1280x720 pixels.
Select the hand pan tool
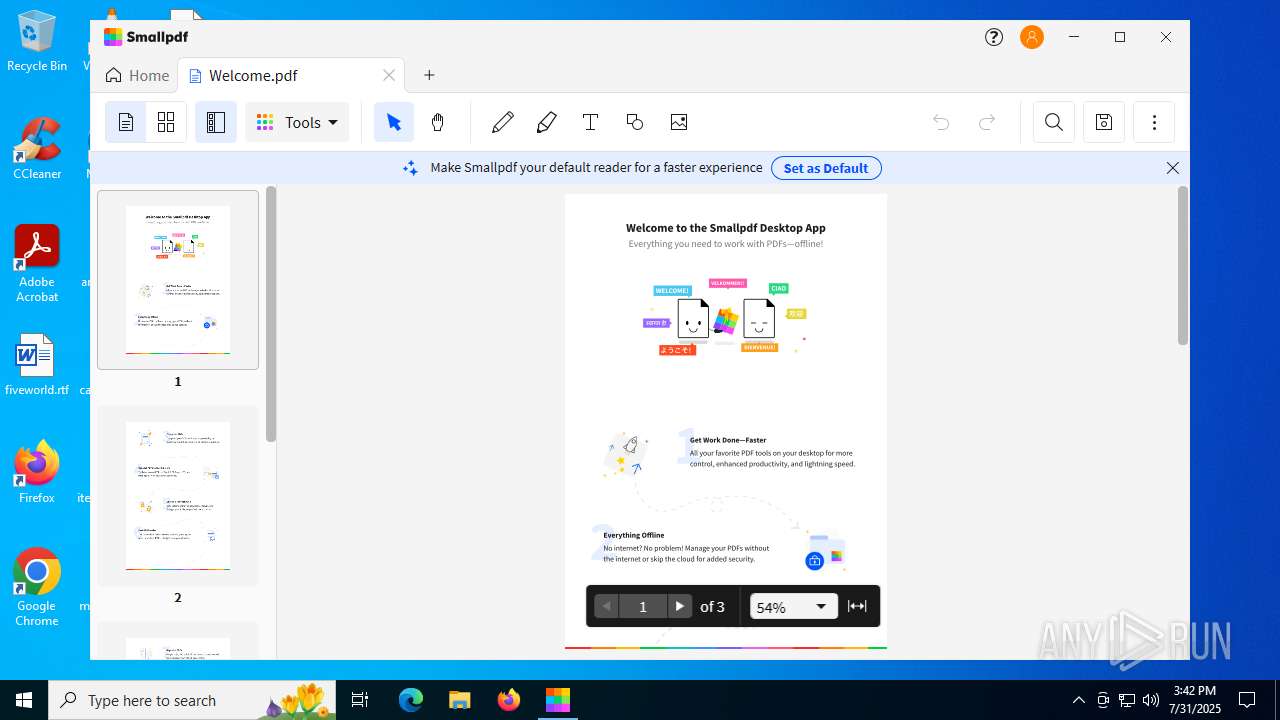438,122
